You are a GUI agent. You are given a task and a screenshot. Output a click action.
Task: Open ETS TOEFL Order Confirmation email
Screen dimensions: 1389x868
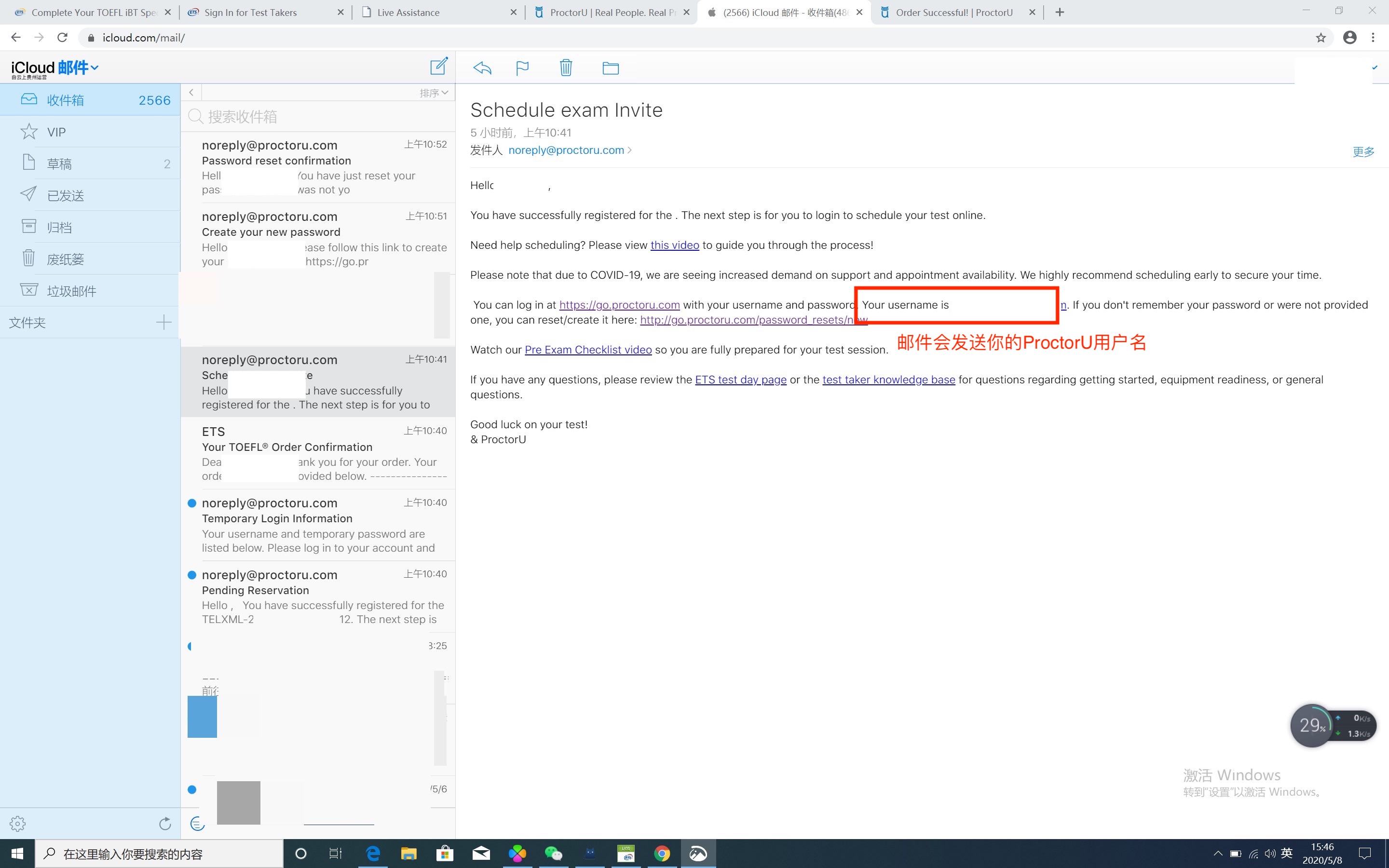click(x=318, y=453)
